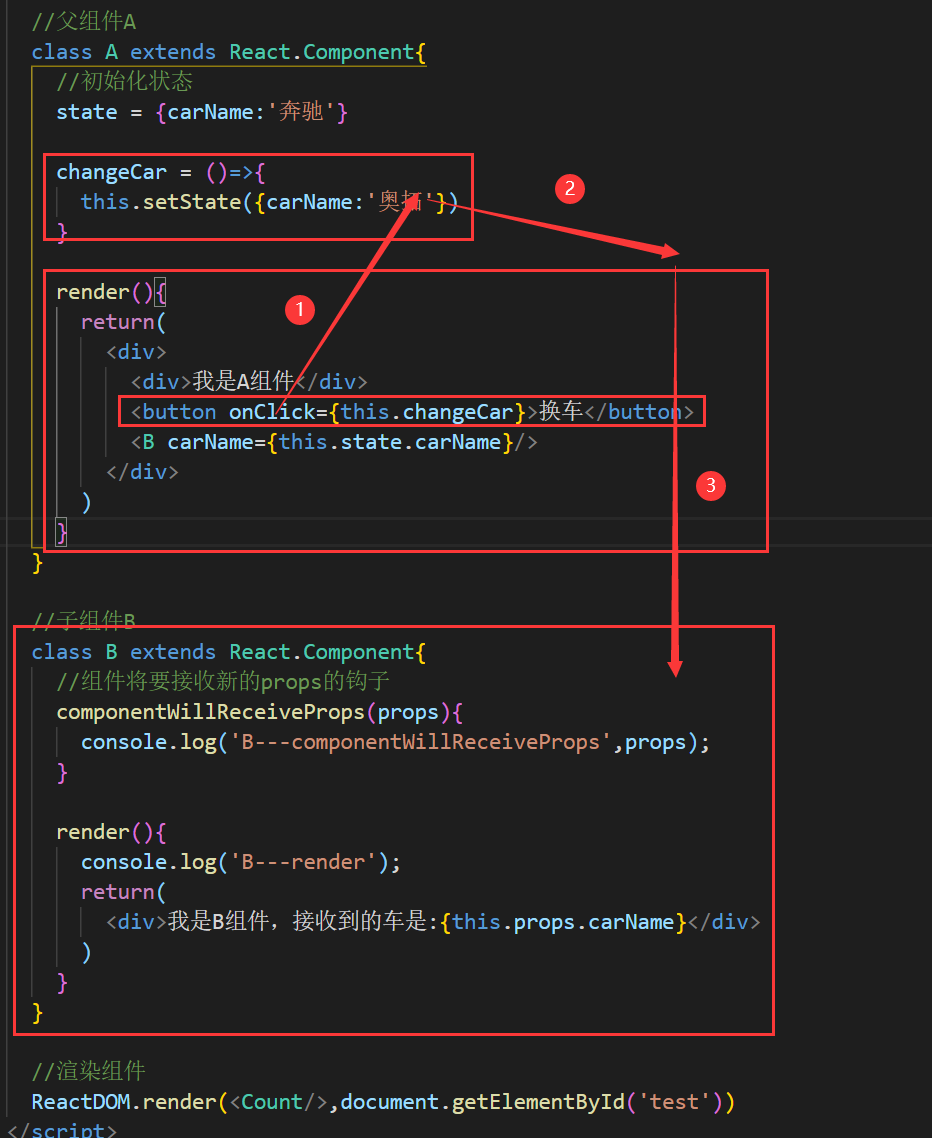
Task: Click the console.log('B---render') statement
Action: pyautogui.click(x=240, y=862)
